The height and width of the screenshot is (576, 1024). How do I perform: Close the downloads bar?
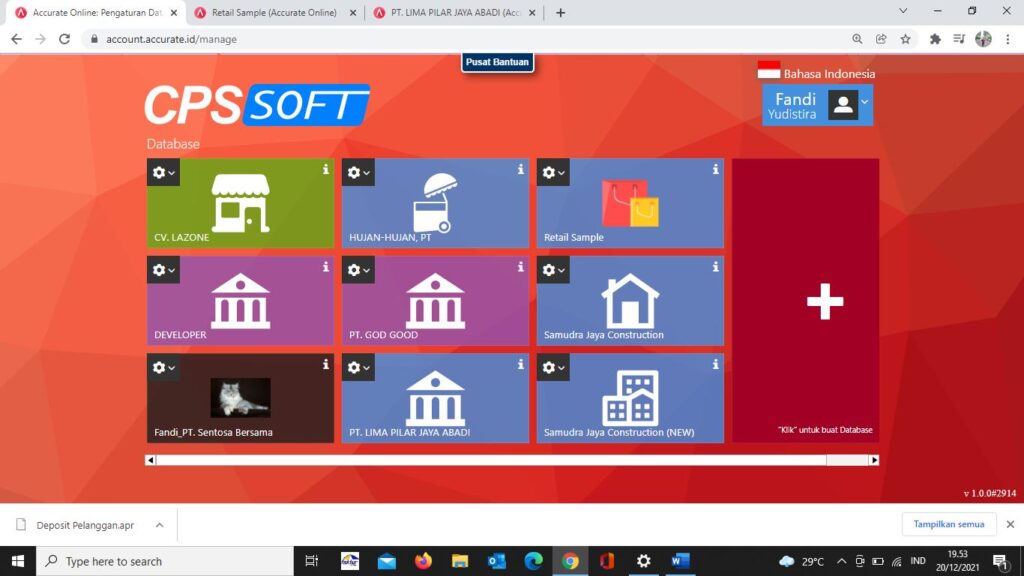tap(1010, 524)
